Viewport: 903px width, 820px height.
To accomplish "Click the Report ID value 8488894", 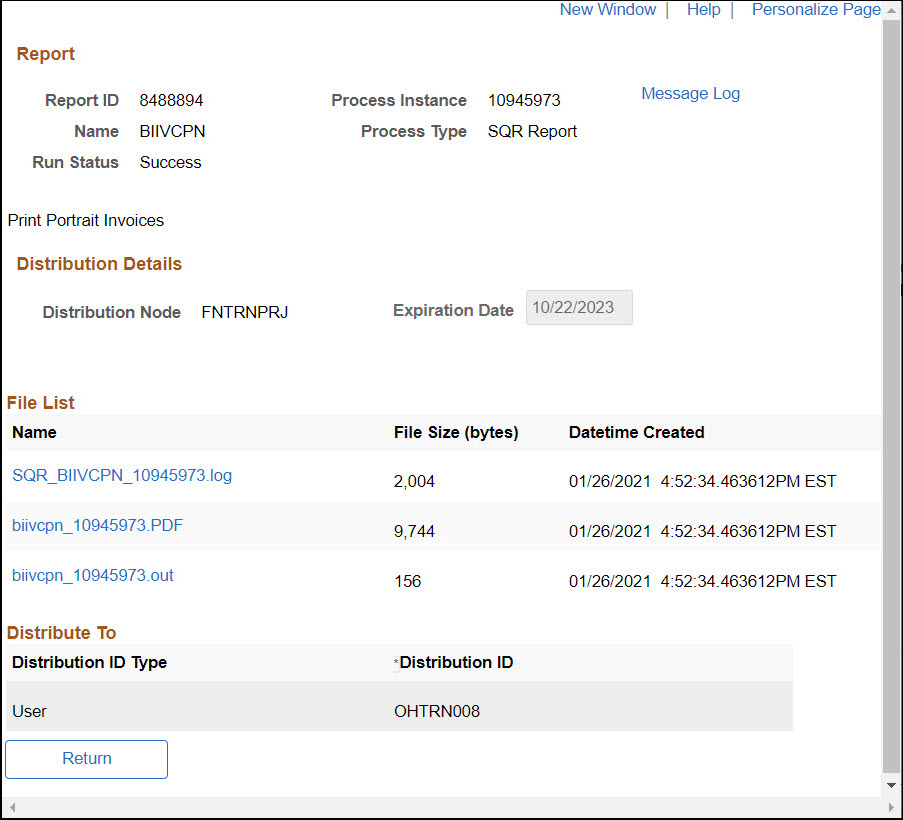I will [x=171, y=101].
